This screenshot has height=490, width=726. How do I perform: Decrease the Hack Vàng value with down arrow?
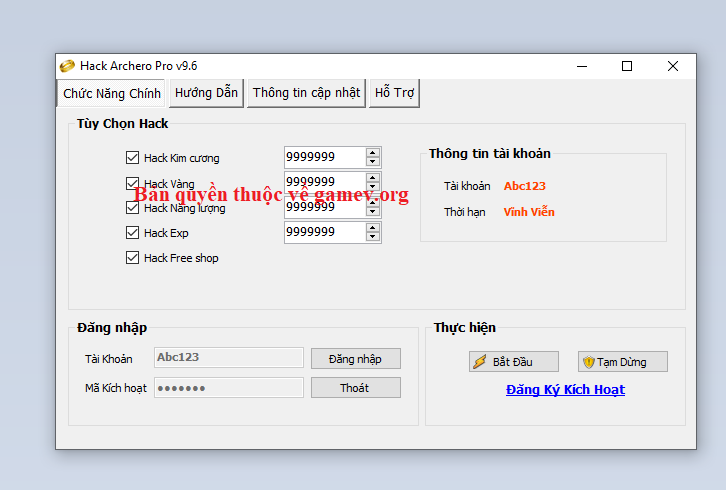tap(373, 187)
